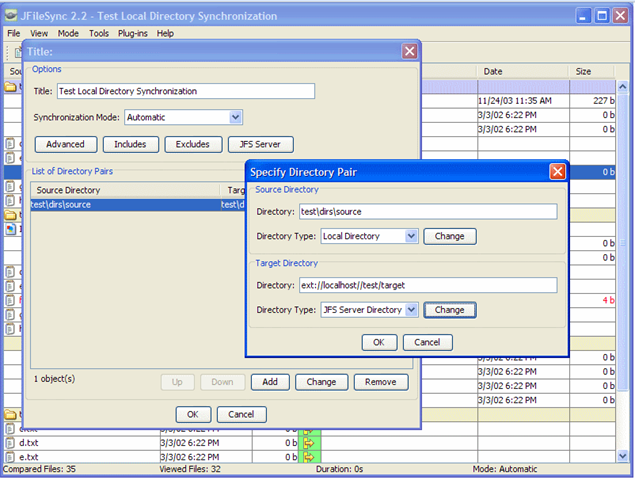Click the file icon beside e.txt
Screen dimensions: 635x480
pos(10,456)
